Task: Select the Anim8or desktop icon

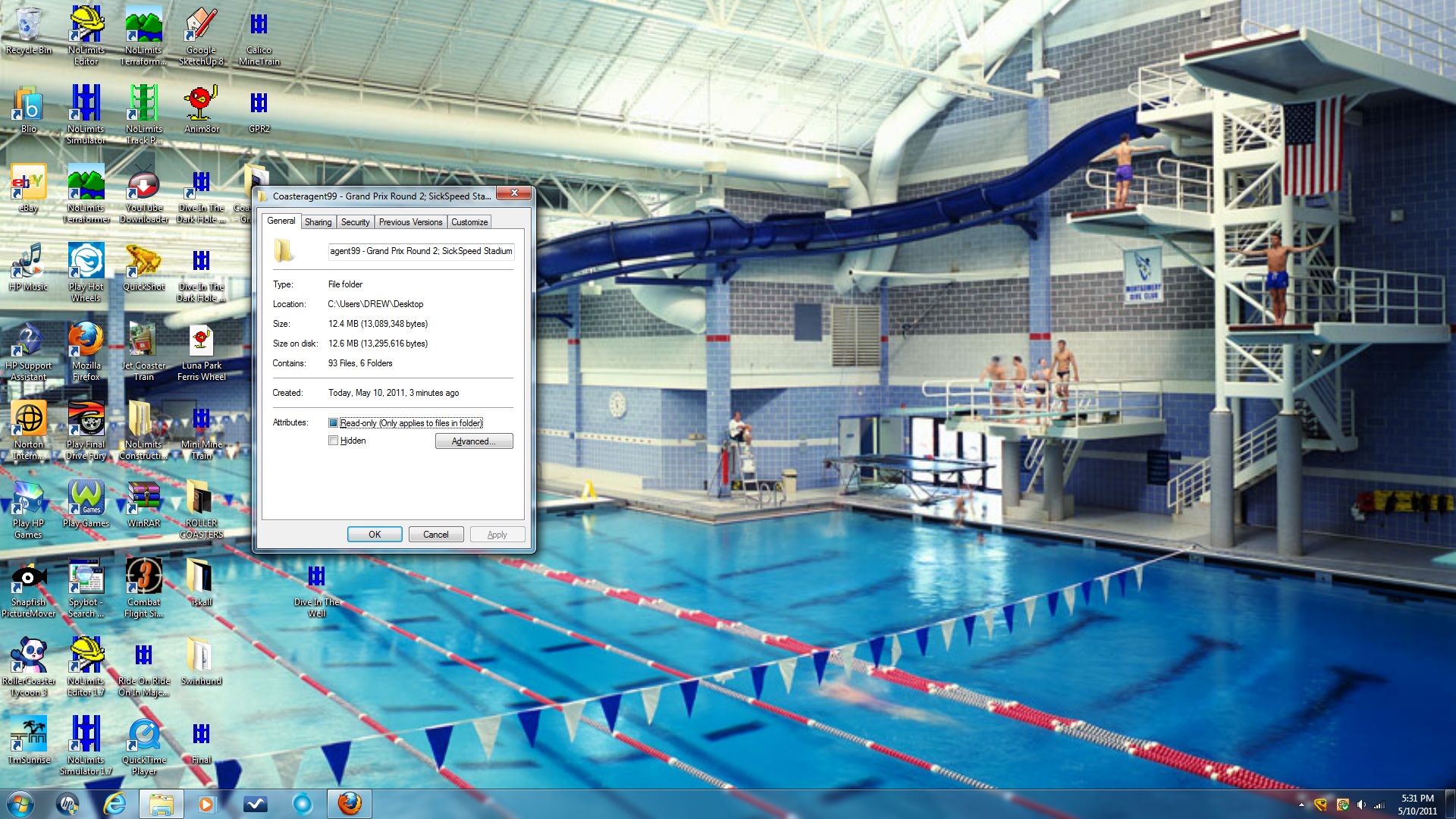Action: [201, 109]
